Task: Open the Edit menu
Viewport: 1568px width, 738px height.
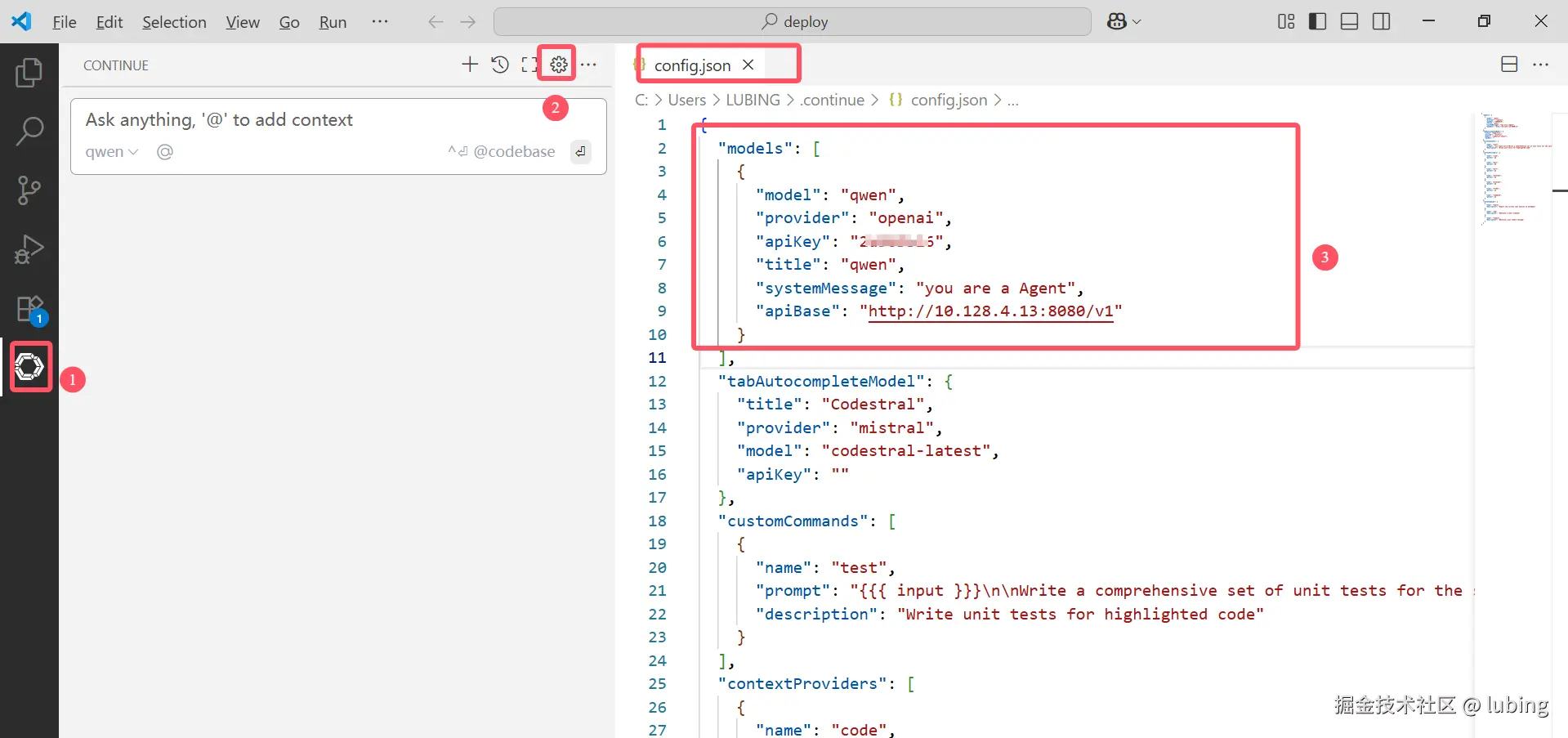Action: point(109,22)
